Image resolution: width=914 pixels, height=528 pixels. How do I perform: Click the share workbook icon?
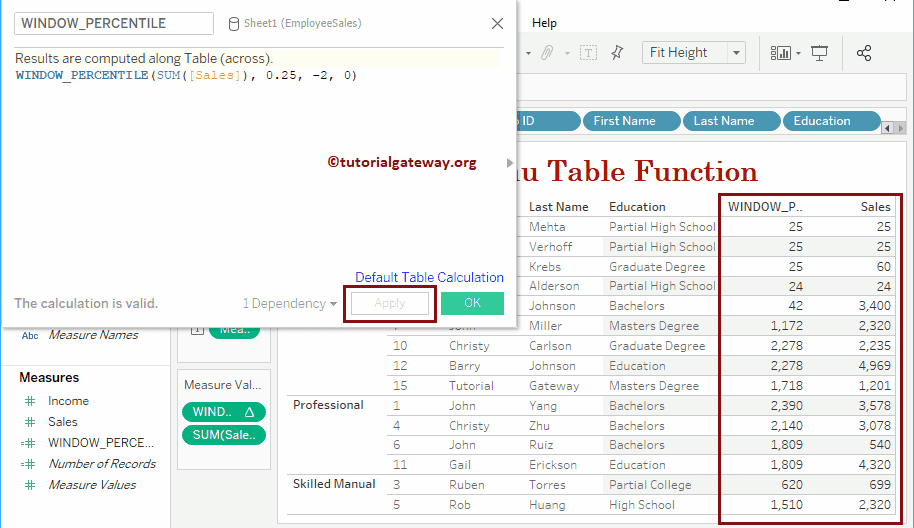[x=864, y=53]
